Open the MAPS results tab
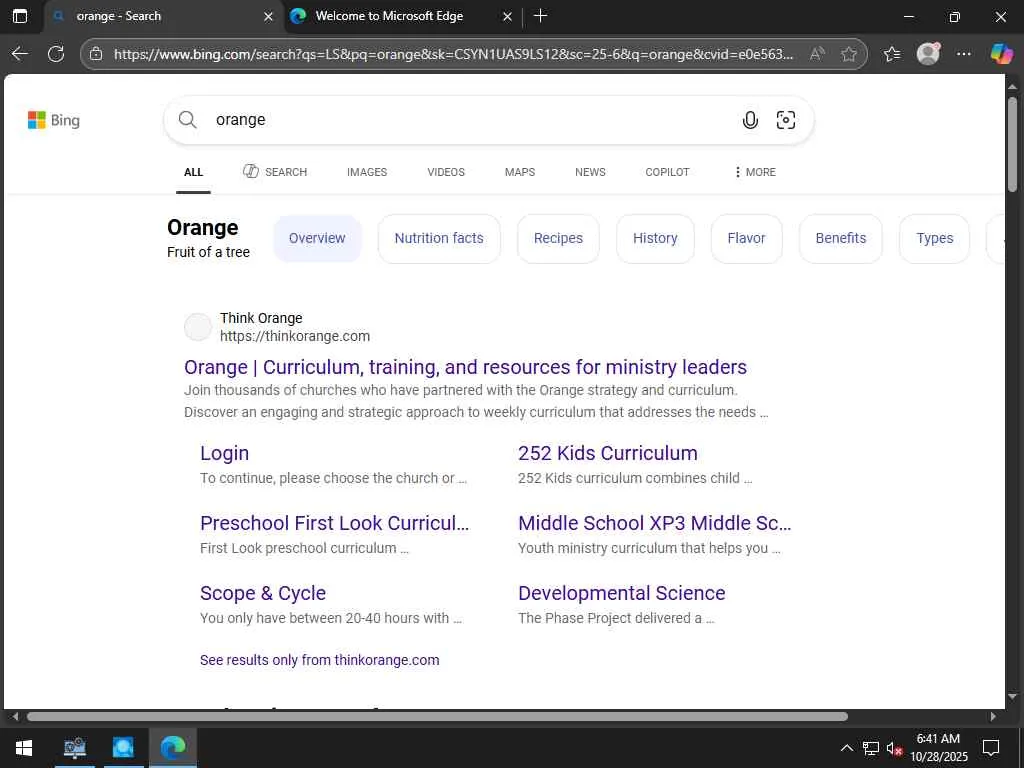 (520, 172)
